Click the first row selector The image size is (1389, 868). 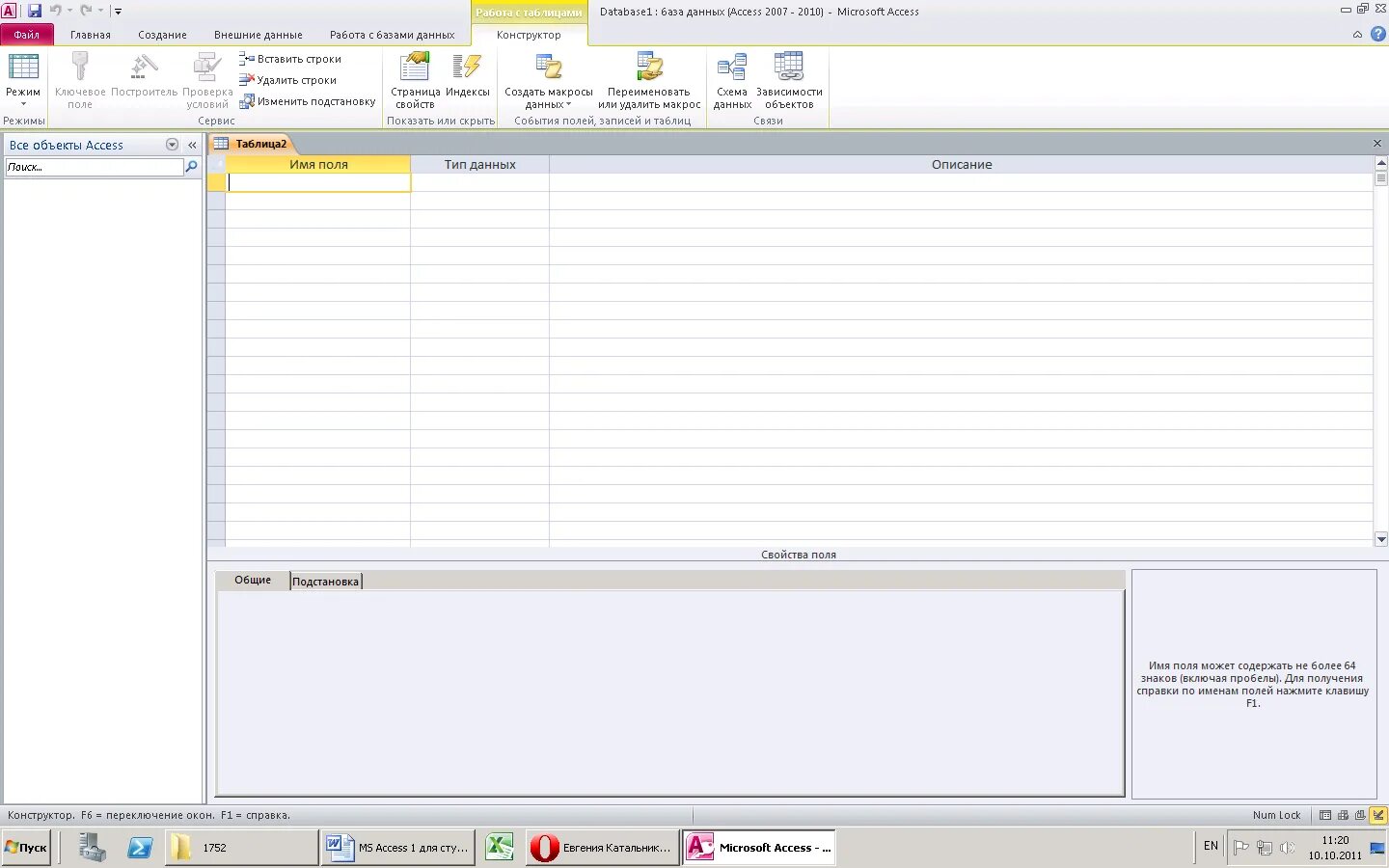216,182
